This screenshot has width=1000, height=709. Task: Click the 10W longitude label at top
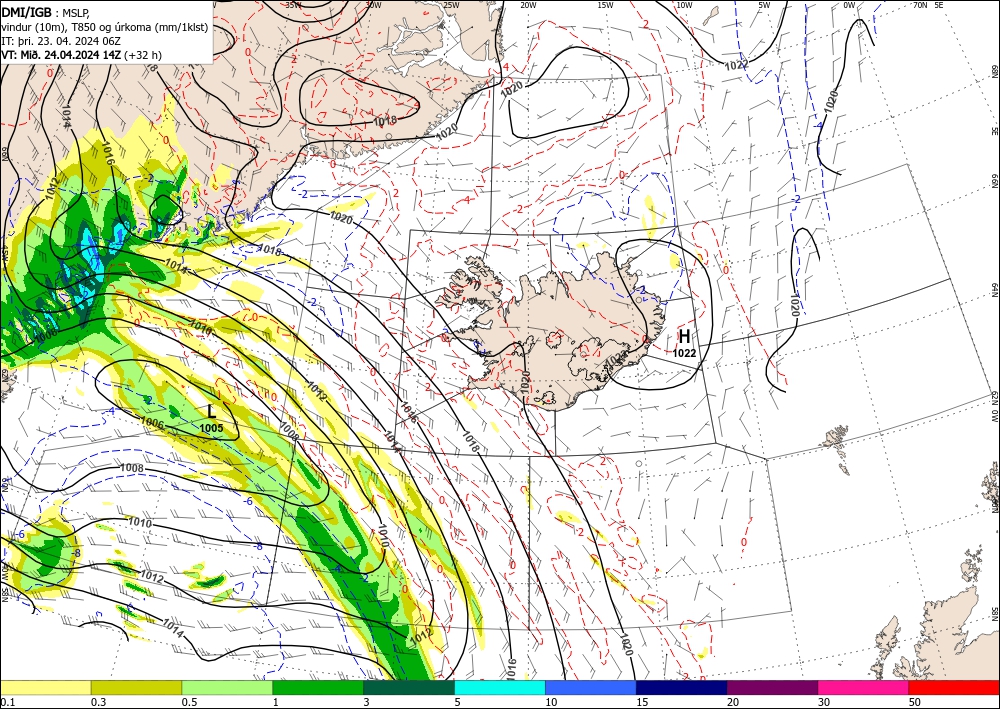[x=684, y=5]
